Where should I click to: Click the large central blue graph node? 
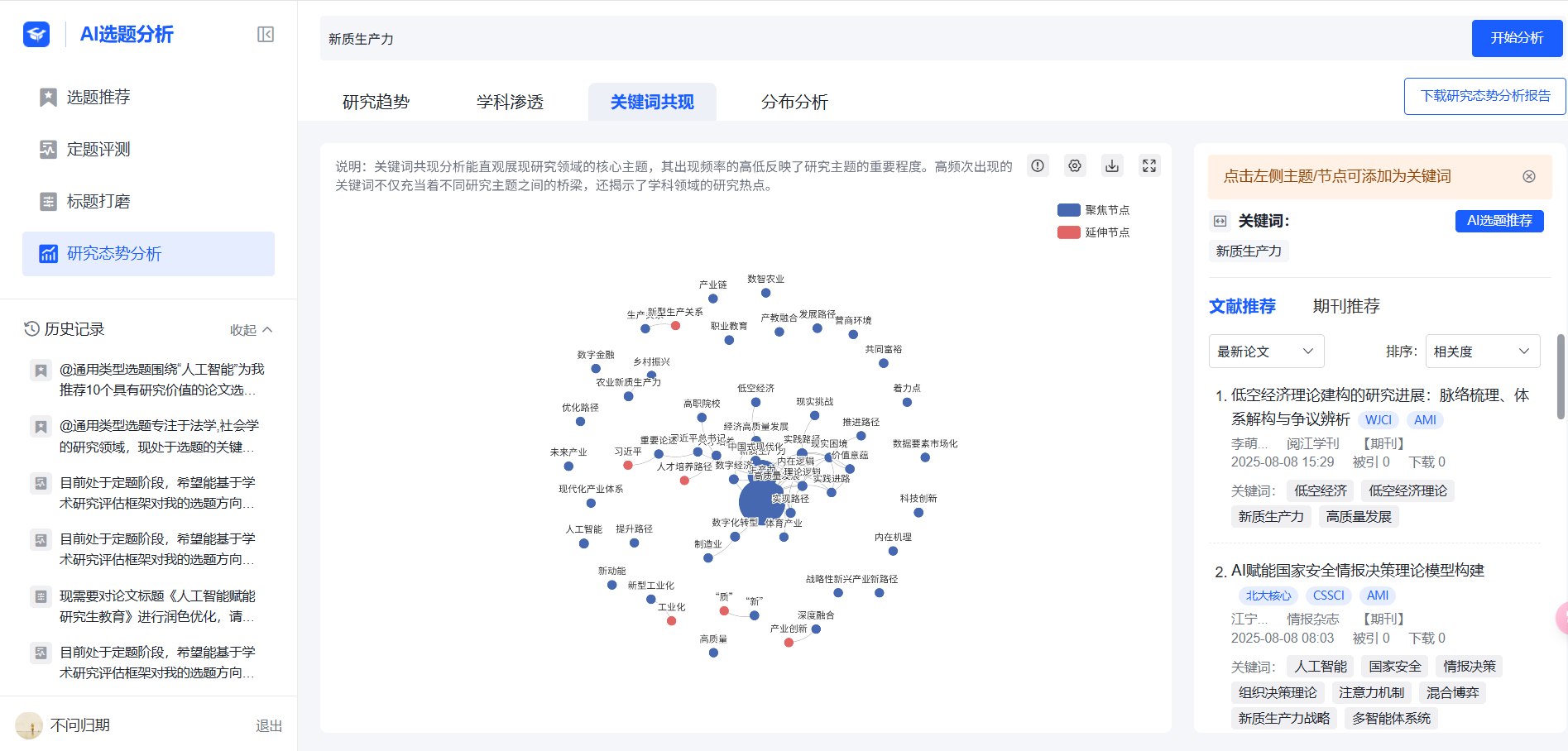(759, 501)
